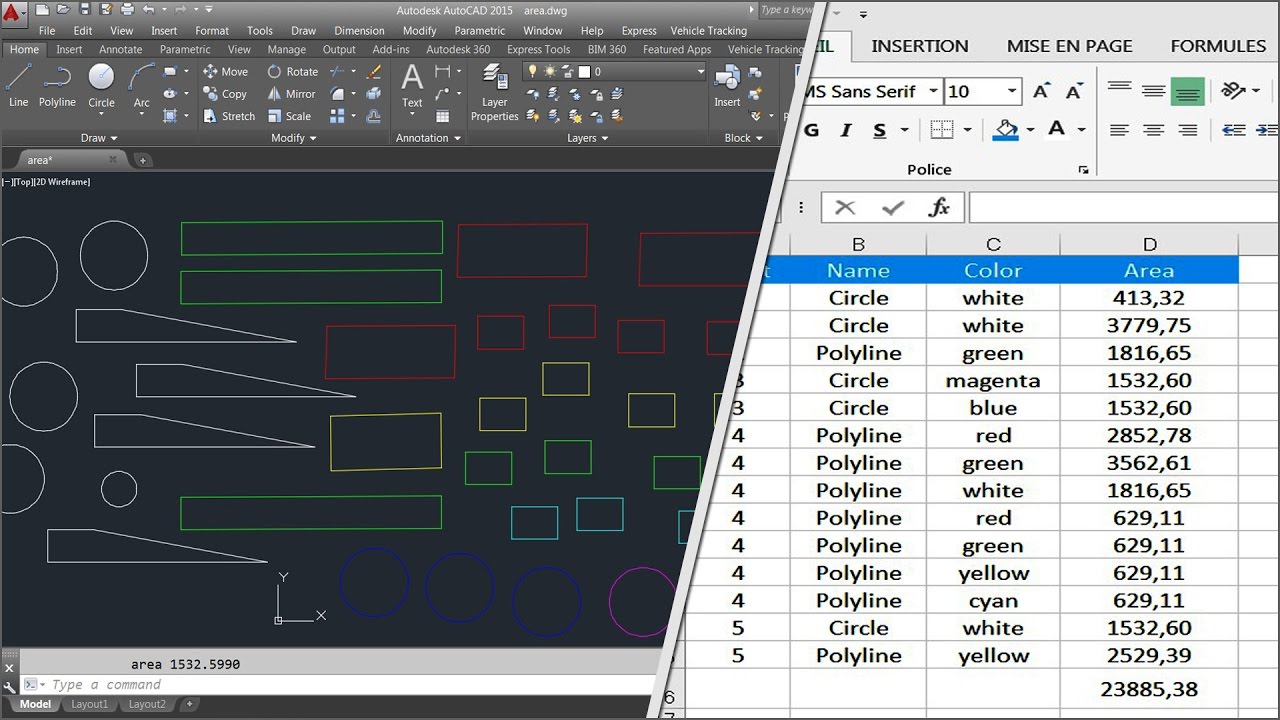Click the Plot printer icon in quick access
The height and width of the screenshot is (720, 1280).
coord(129,9)
